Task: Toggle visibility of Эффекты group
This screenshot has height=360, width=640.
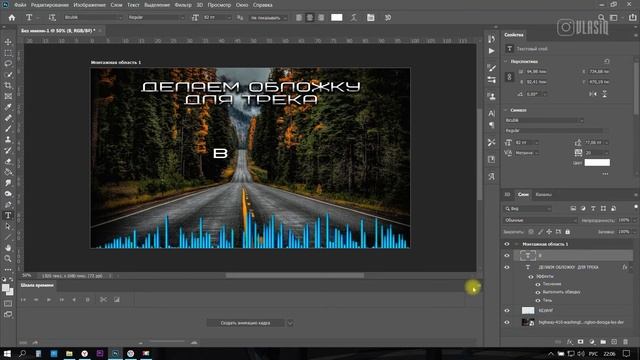Action: (531, 276)
